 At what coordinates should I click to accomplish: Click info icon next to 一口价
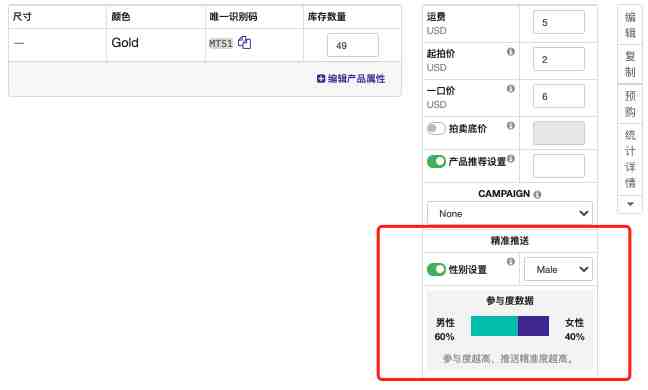pyautogui.click(x=511, y=88)
